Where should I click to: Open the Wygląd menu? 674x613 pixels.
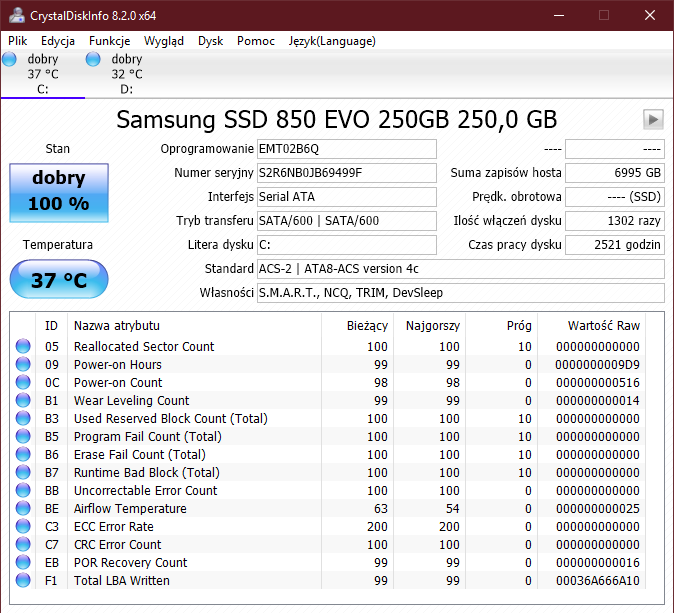click(164, 41)
